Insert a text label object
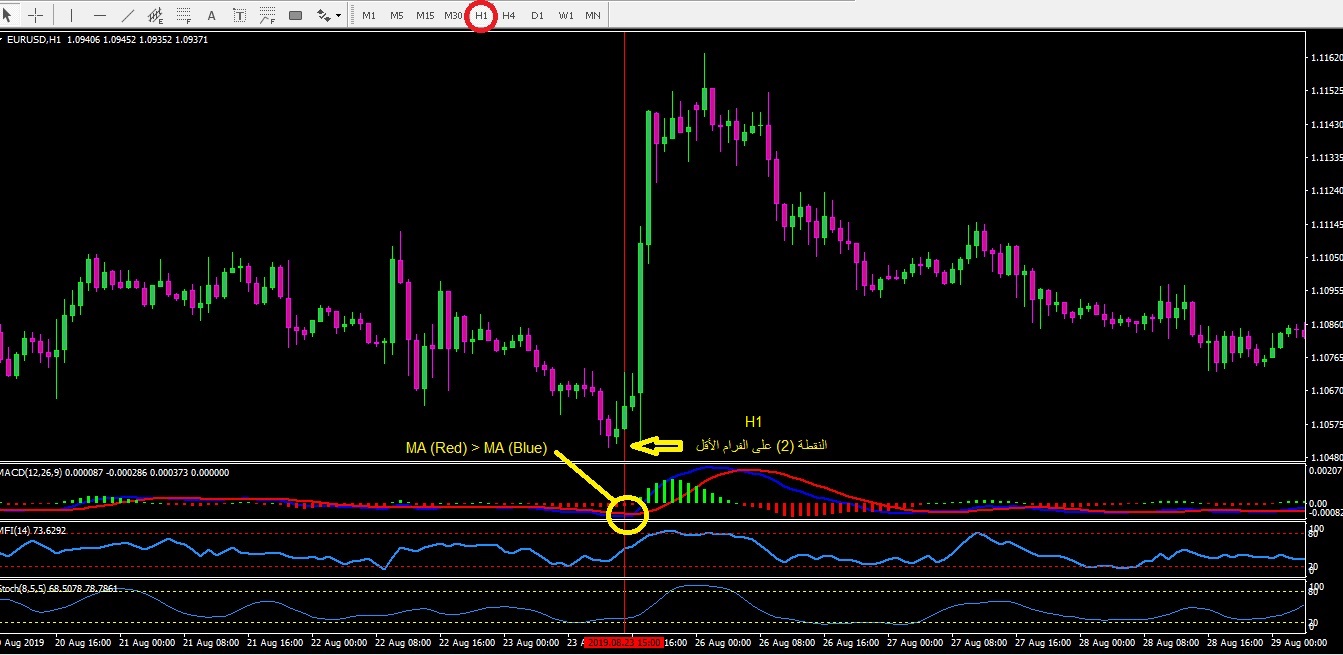The width and height of the screenshot is (1343, 655). click(x=240, y=15)
